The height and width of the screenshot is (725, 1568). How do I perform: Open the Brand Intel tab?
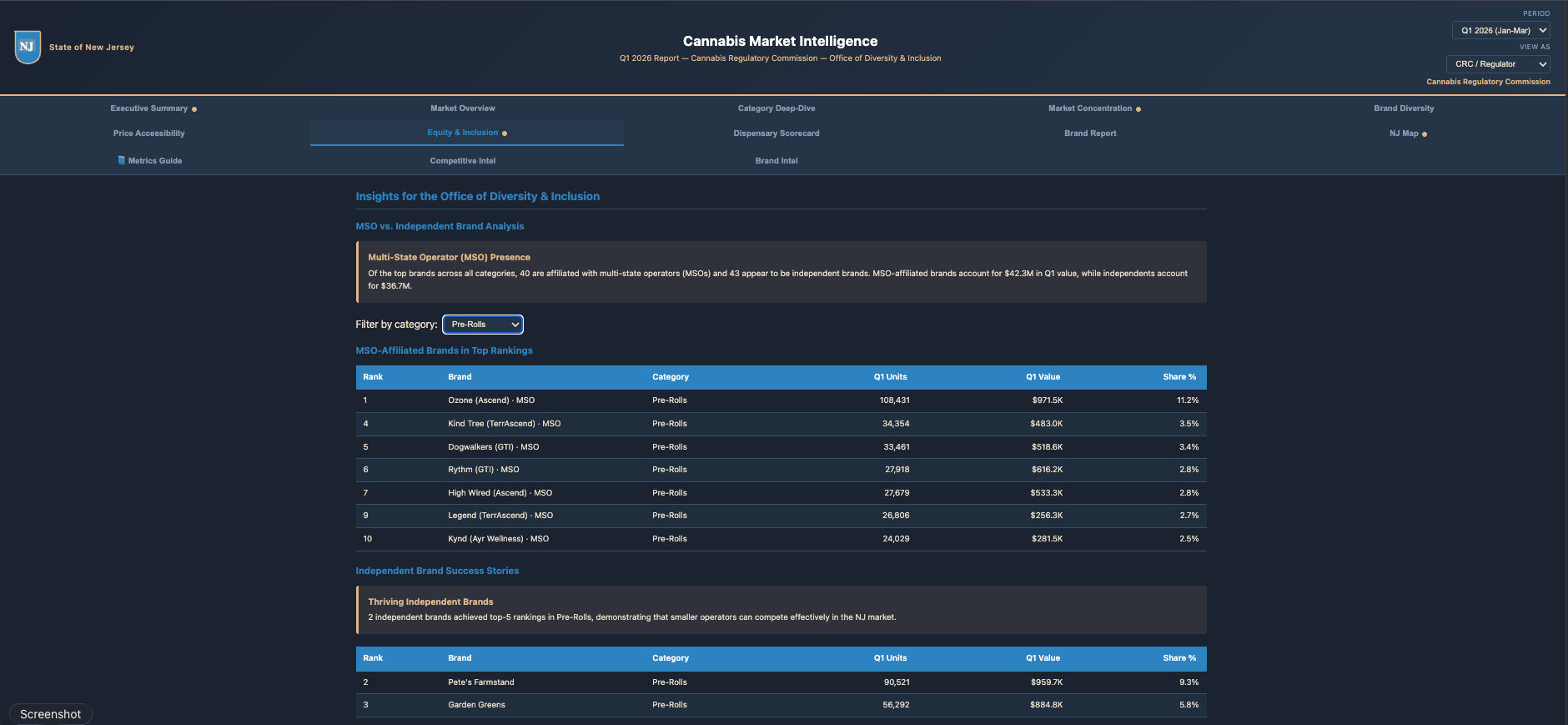click(x=776, y=161)
